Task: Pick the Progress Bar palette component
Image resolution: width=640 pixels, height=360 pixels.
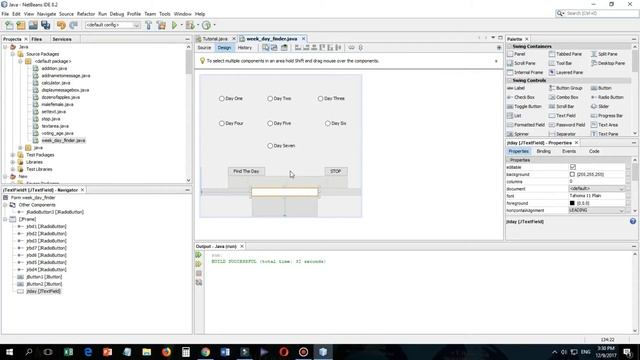Action: tap(607, 116)
